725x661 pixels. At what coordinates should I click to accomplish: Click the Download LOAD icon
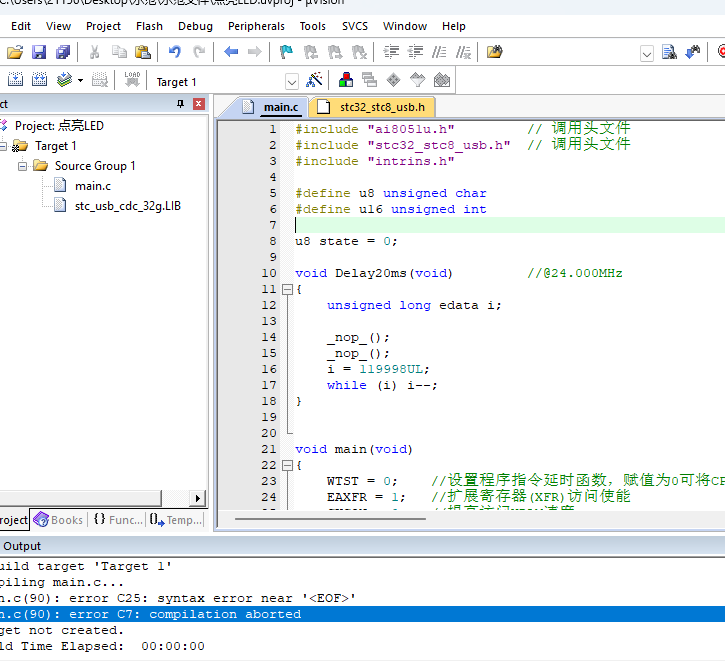pos(132,81)
